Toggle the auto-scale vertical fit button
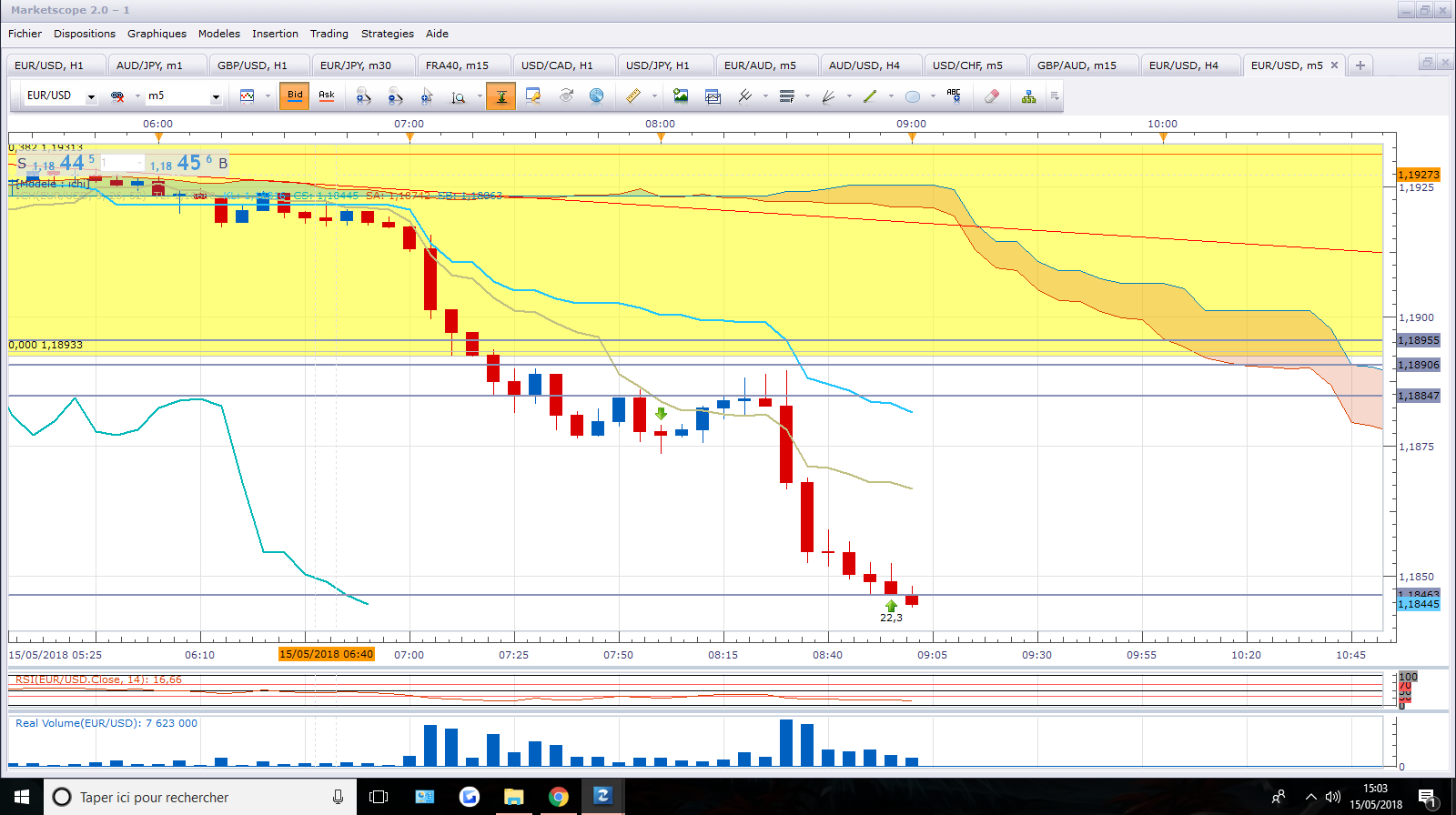This screenshot has height=815, width=1456. [x=501, y=96]
